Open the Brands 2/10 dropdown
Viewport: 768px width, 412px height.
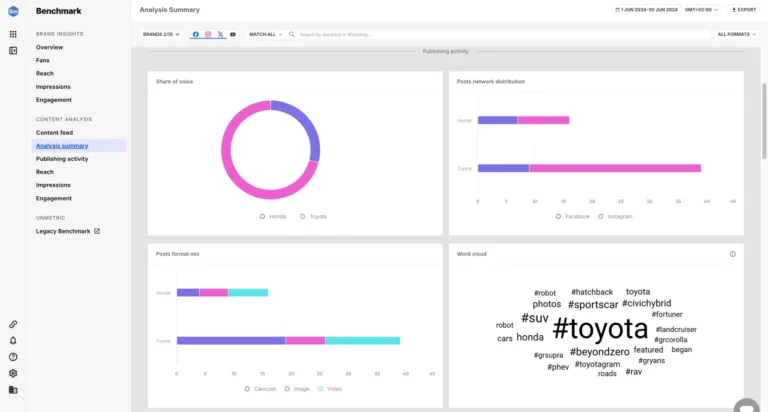click(161, 34)
